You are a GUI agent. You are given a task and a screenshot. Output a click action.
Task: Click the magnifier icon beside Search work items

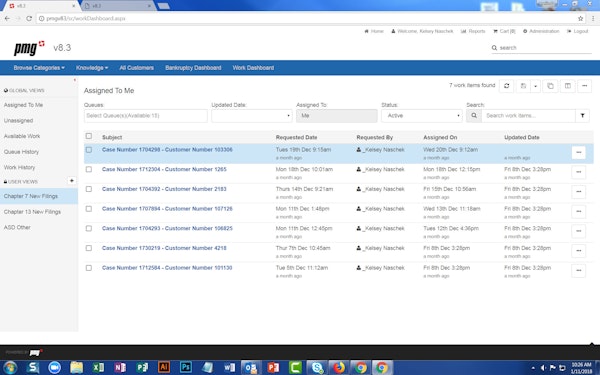point(474,116)
